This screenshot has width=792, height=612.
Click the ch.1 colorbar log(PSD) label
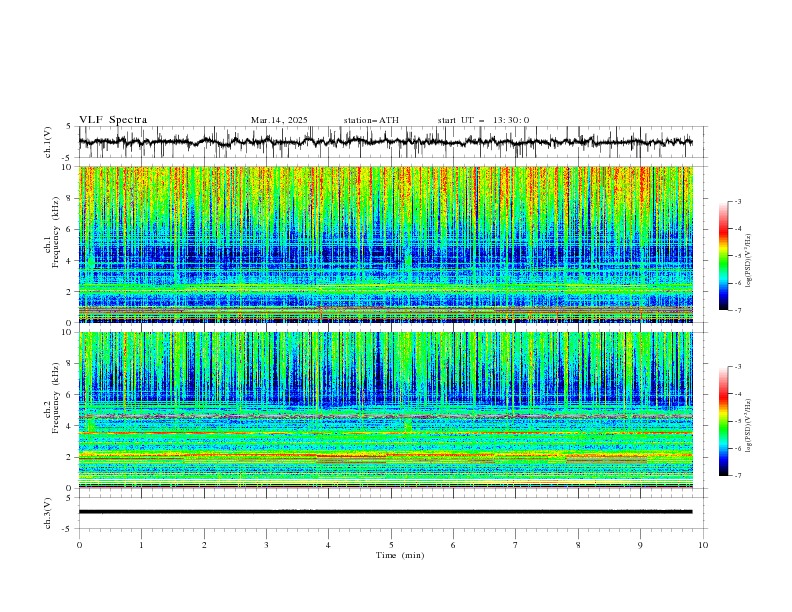[749, 260]
